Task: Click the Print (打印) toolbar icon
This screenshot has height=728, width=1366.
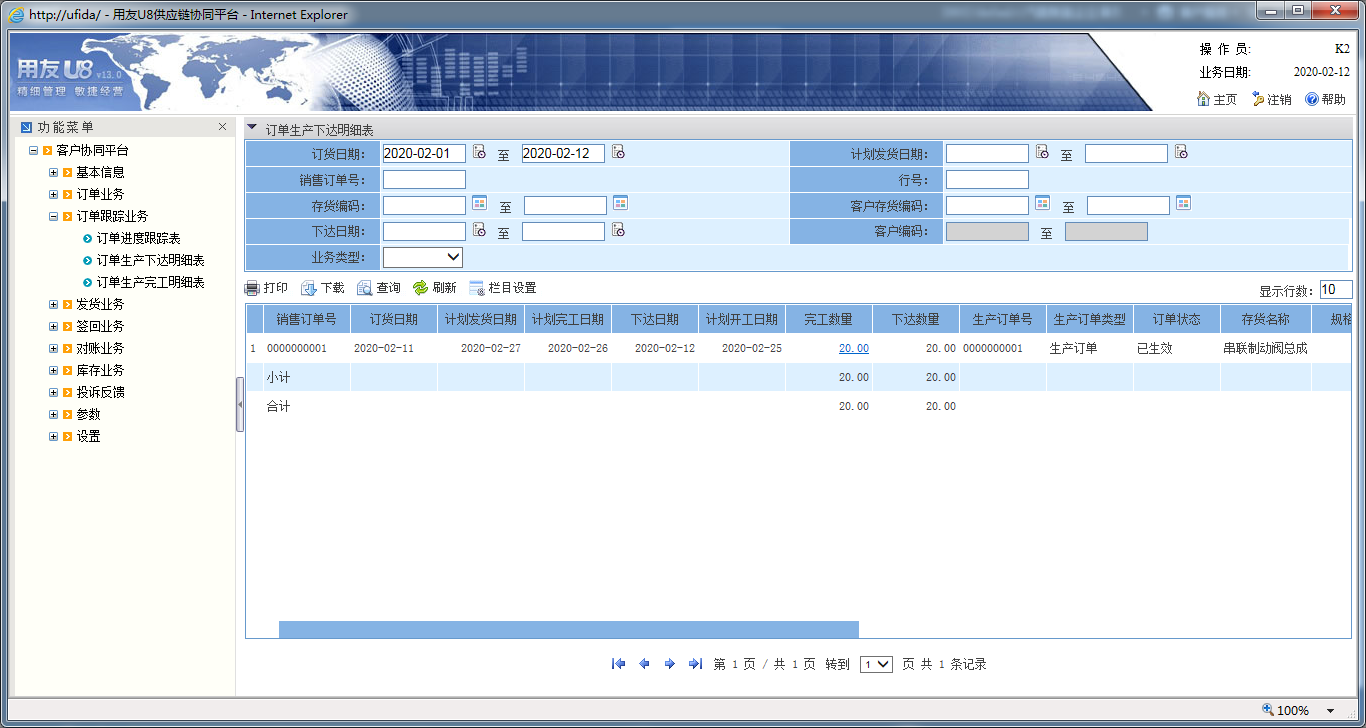Action: pos(253,288)
